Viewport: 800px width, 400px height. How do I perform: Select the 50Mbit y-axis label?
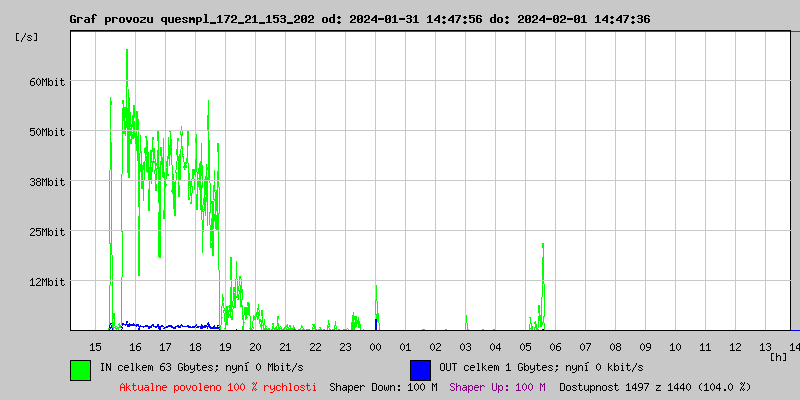(47, 132)
